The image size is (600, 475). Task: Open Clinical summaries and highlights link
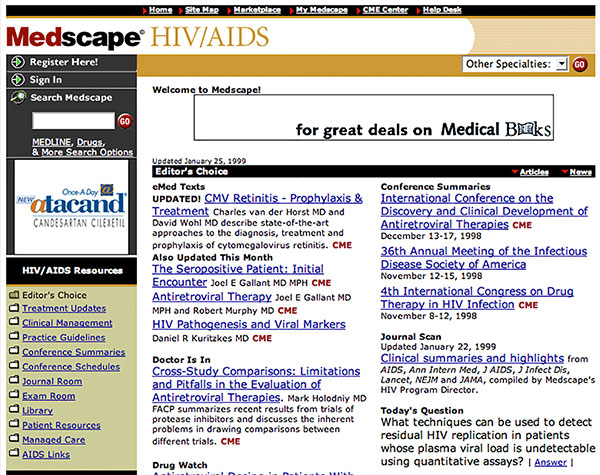click(x=472, y=358)
